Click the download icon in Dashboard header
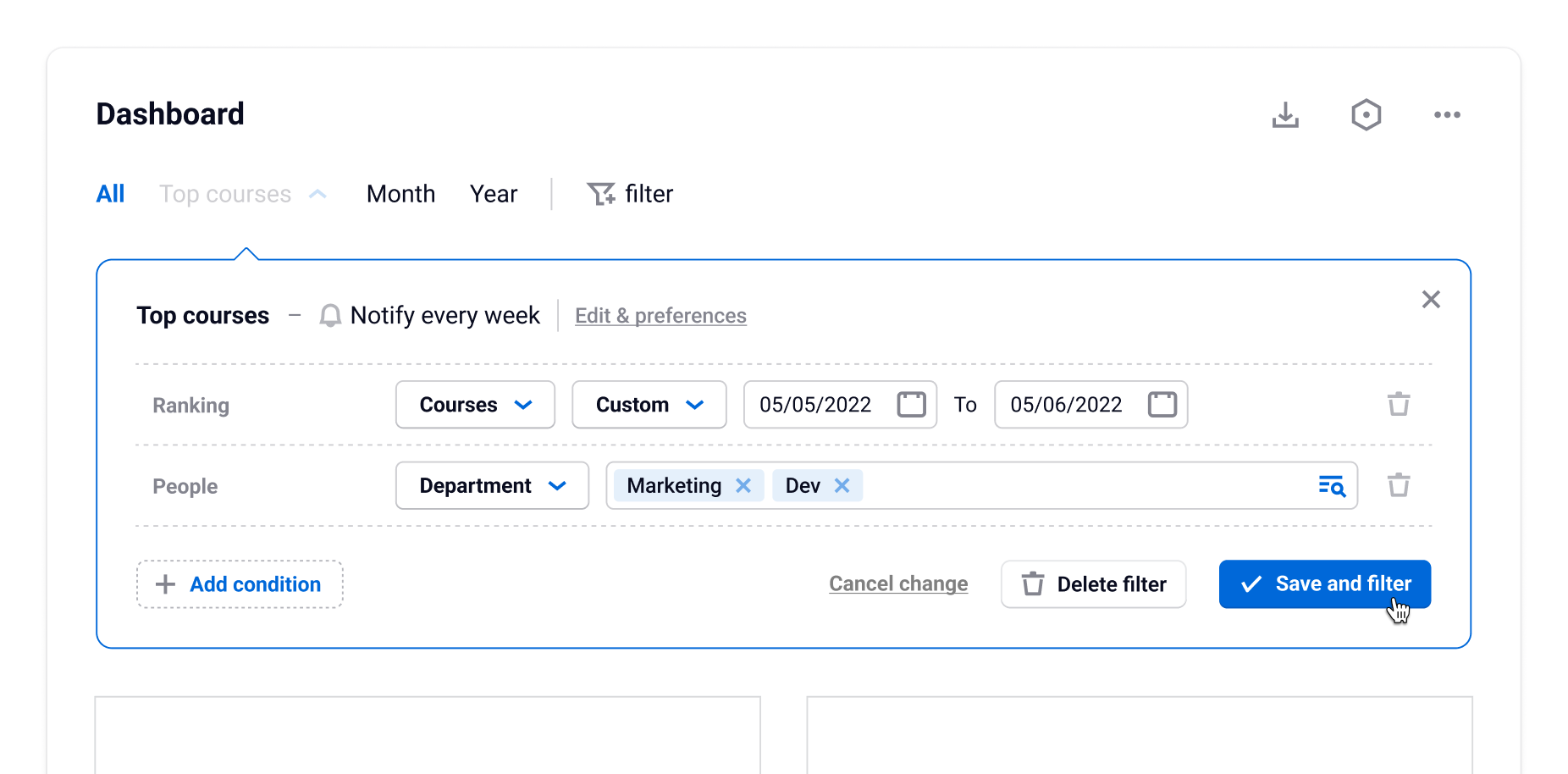This screenshot has height=774, width=1568. (1284, 115)
